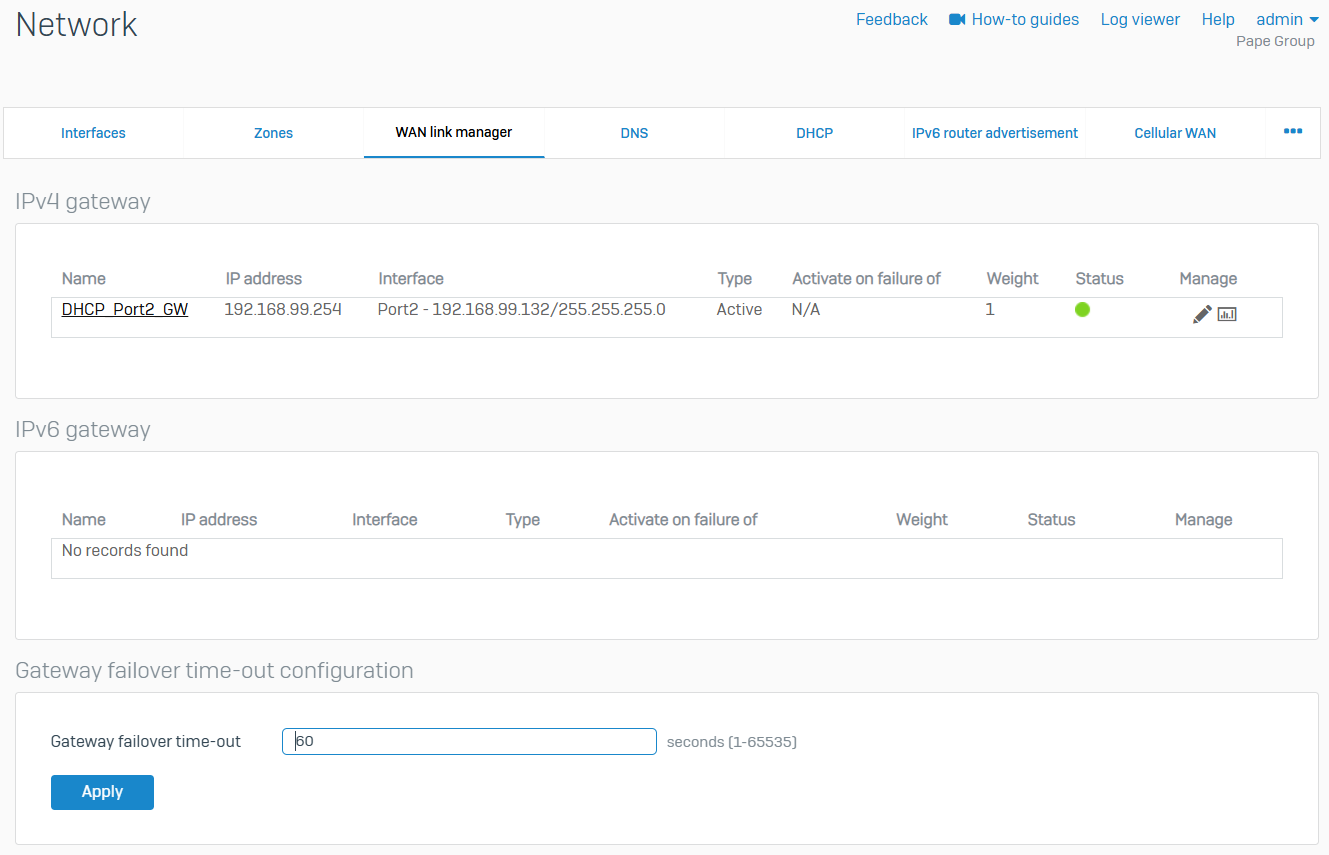This screenshot has height=855, width=1329.
Task: Open the Zones tab
Action: point(273,133)
